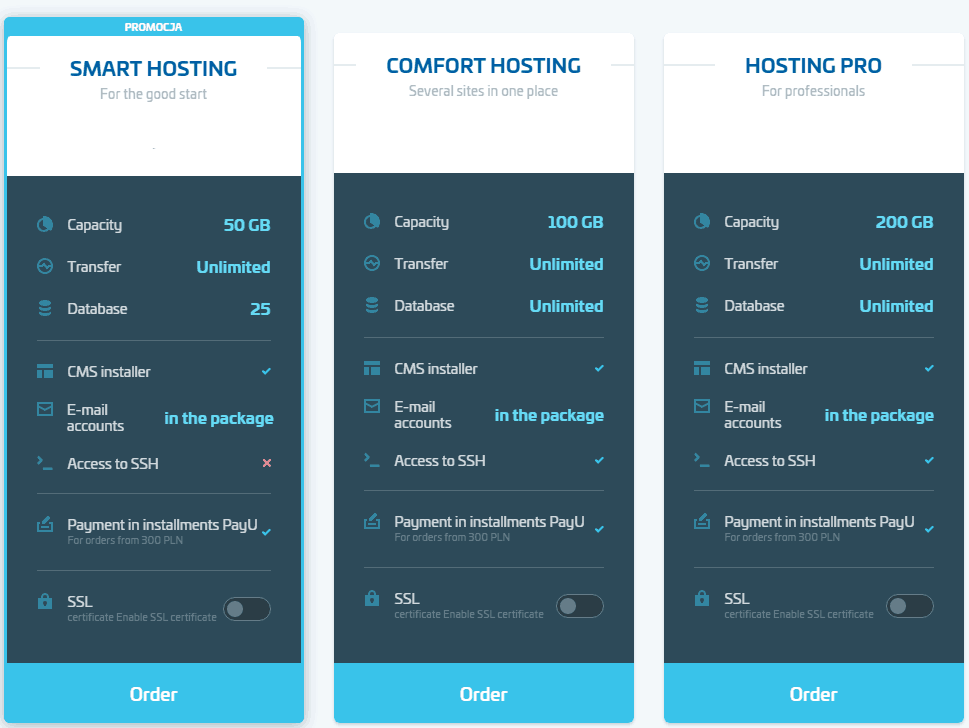This screenshot has width=969, height=728.
Task: Click 'Payment in installments PayU' in Hosting Pro
Action: coord(819,522)
